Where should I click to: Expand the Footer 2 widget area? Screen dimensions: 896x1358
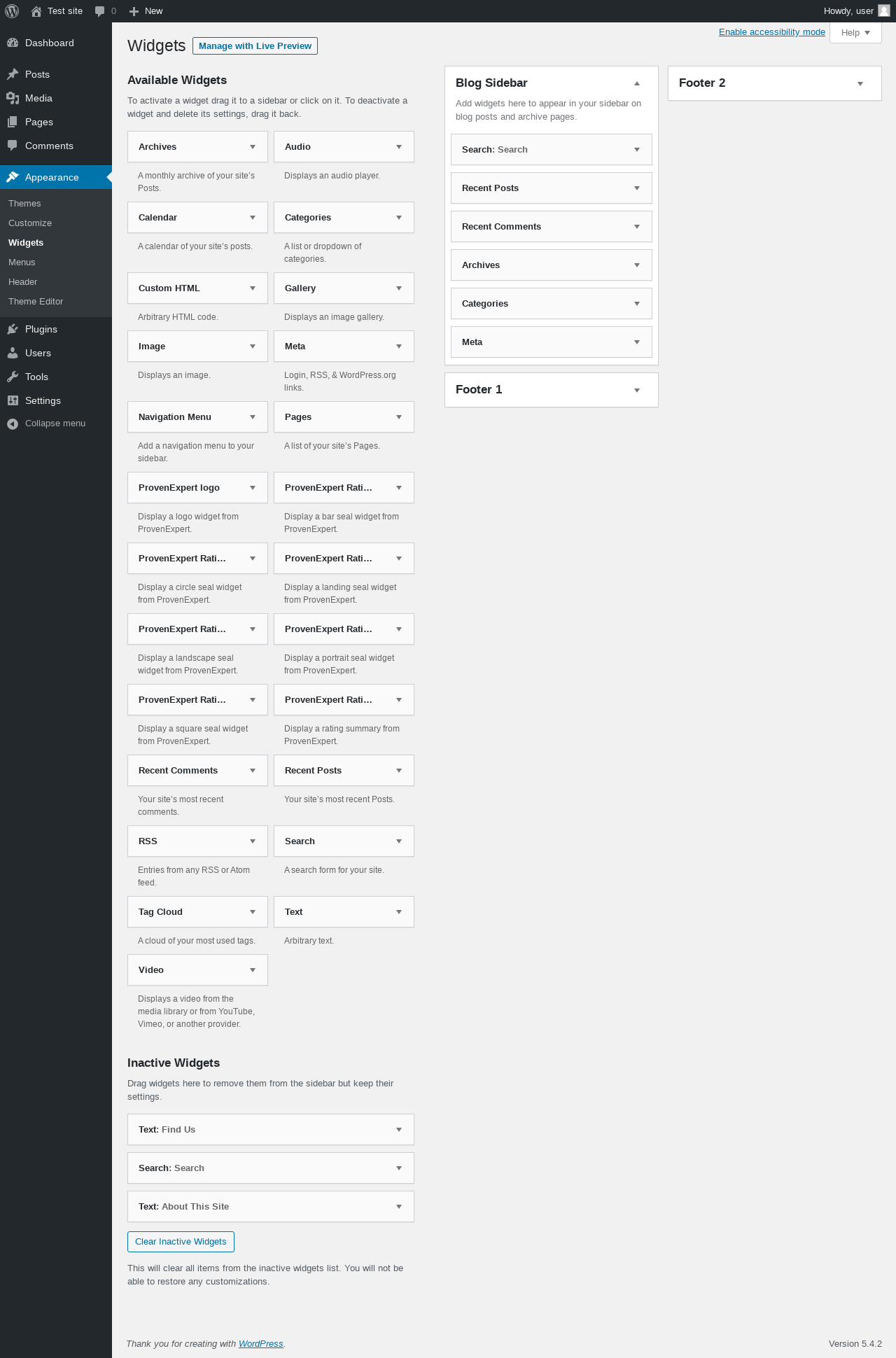pyautogui.click(x=860, y=83)
